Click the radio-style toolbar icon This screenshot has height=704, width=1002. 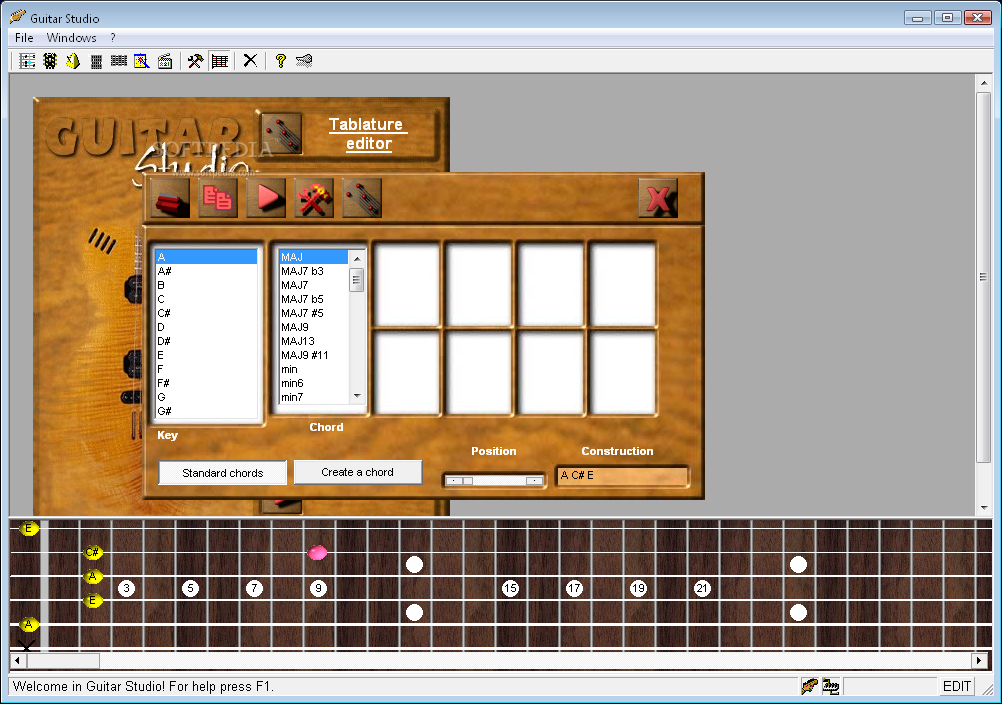pyautogui.click(x=165, y=61)
